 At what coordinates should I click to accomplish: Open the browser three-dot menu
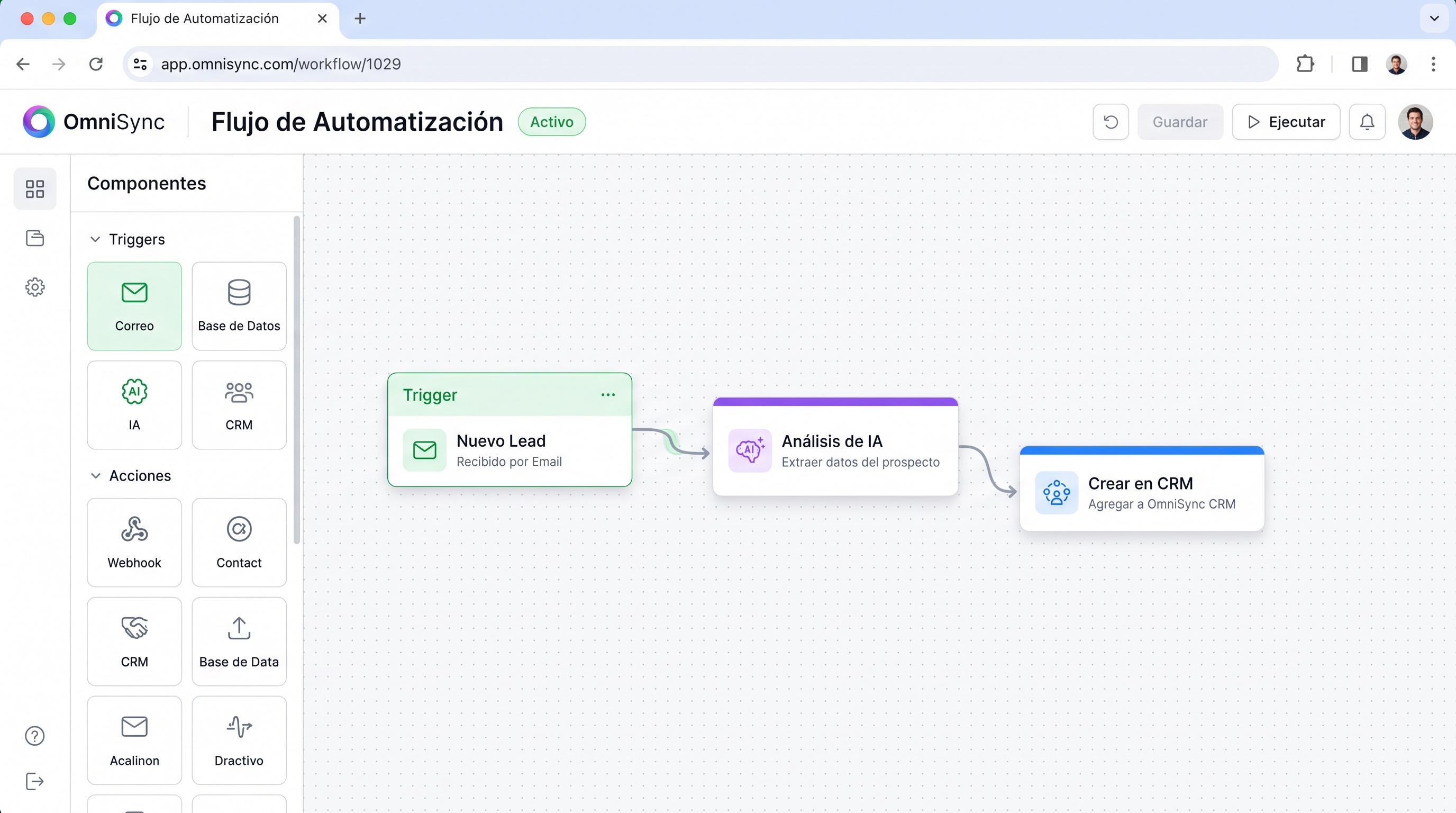[x=1433, y=64]
